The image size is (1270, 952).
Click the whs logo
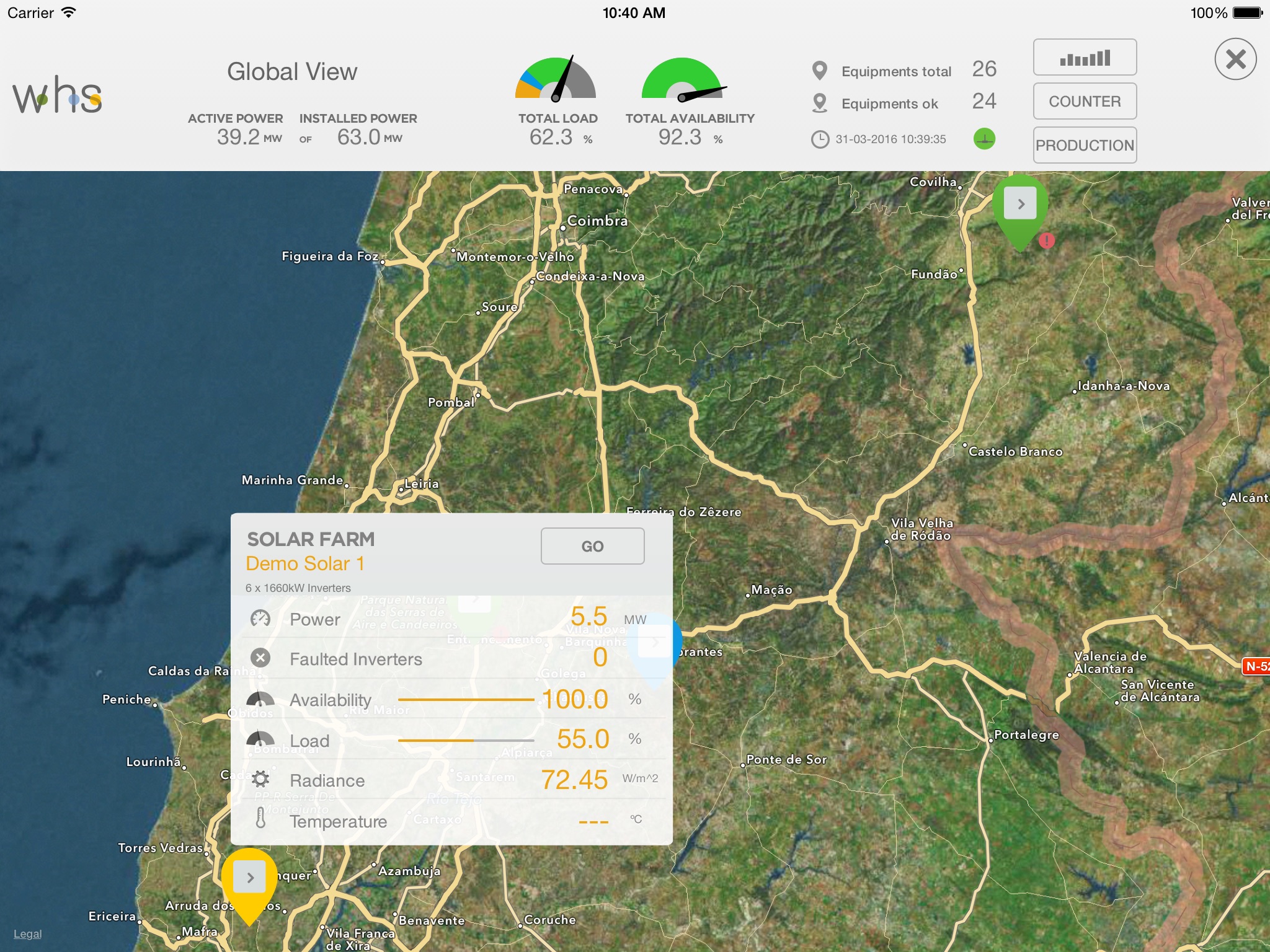57,95
